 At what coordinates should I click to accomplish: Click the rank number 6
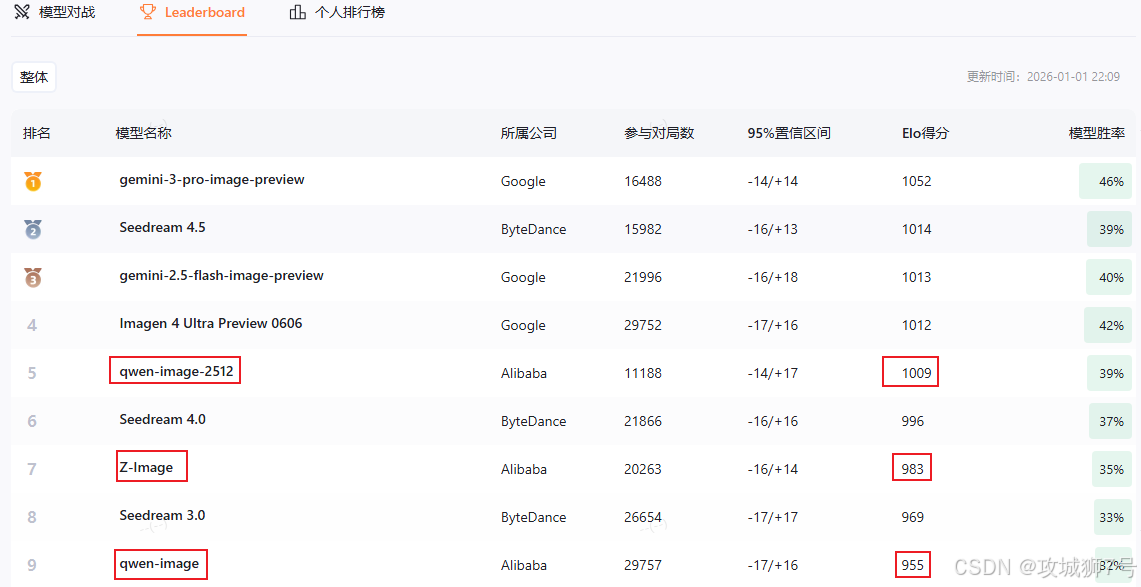click(32, 421)
